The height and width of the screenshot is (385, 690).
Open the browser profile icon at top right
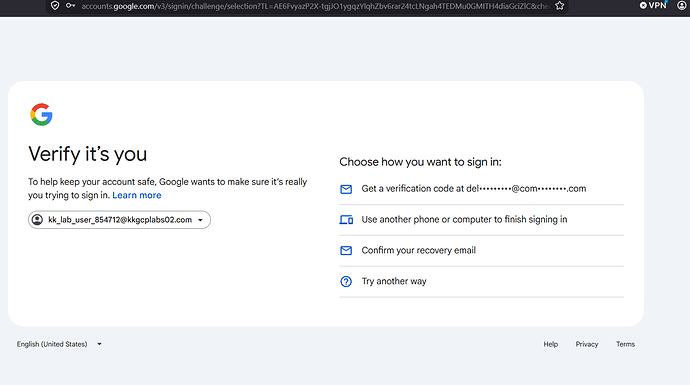(x=682, y=5)
